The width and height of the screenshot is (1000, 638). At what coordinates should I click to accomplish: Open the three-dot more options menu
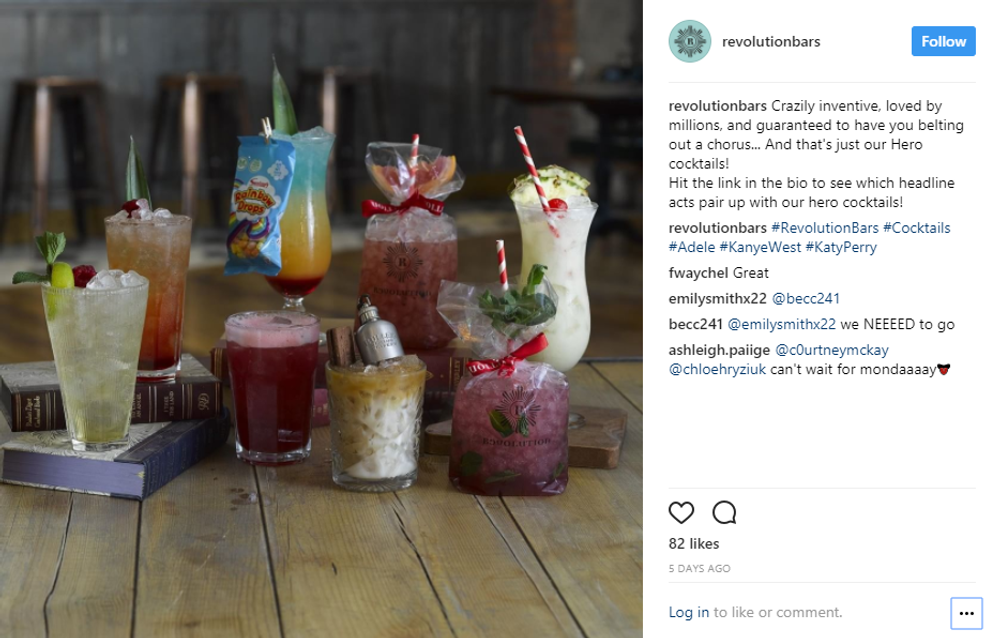[x=966, y=613]
